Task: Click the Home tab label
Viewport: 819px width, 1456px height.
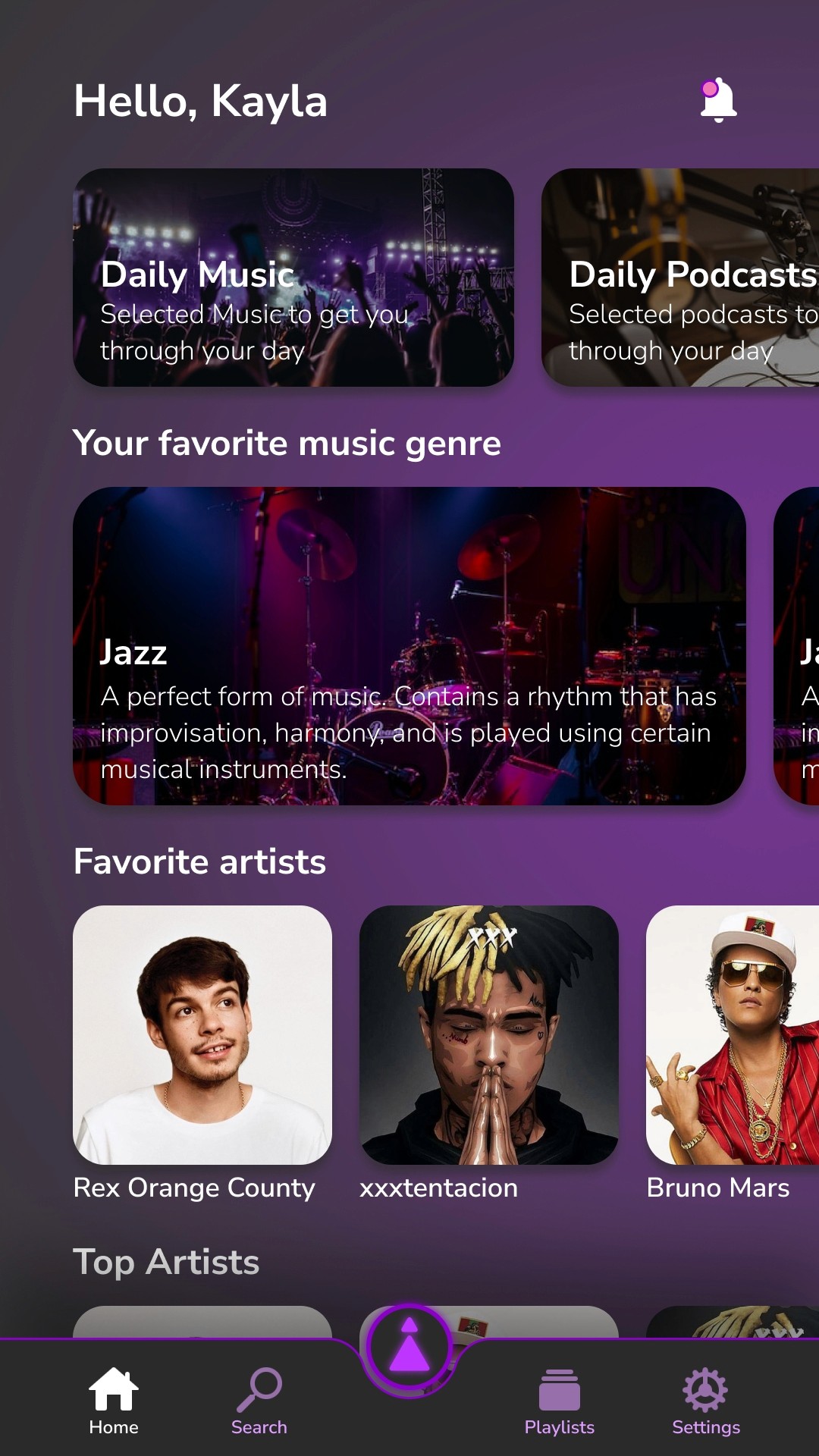Action: pos(114,1427)
